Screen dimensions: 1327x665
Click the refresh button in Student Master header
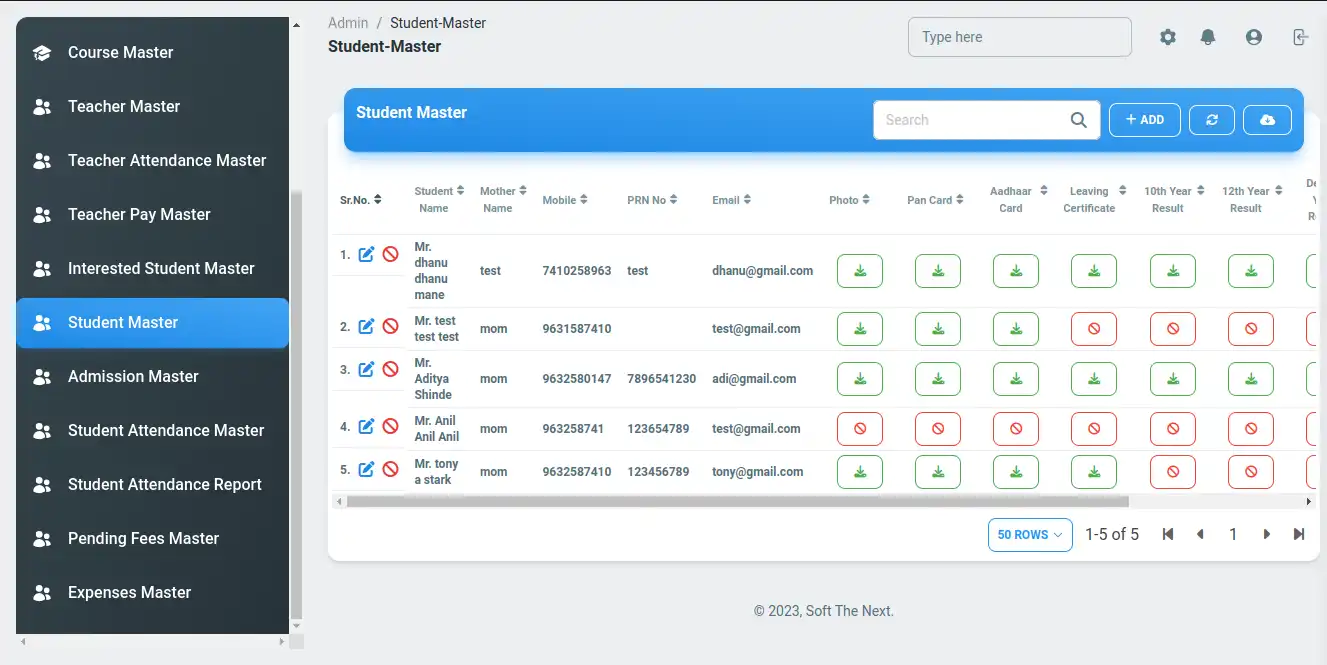(1212, 120)
